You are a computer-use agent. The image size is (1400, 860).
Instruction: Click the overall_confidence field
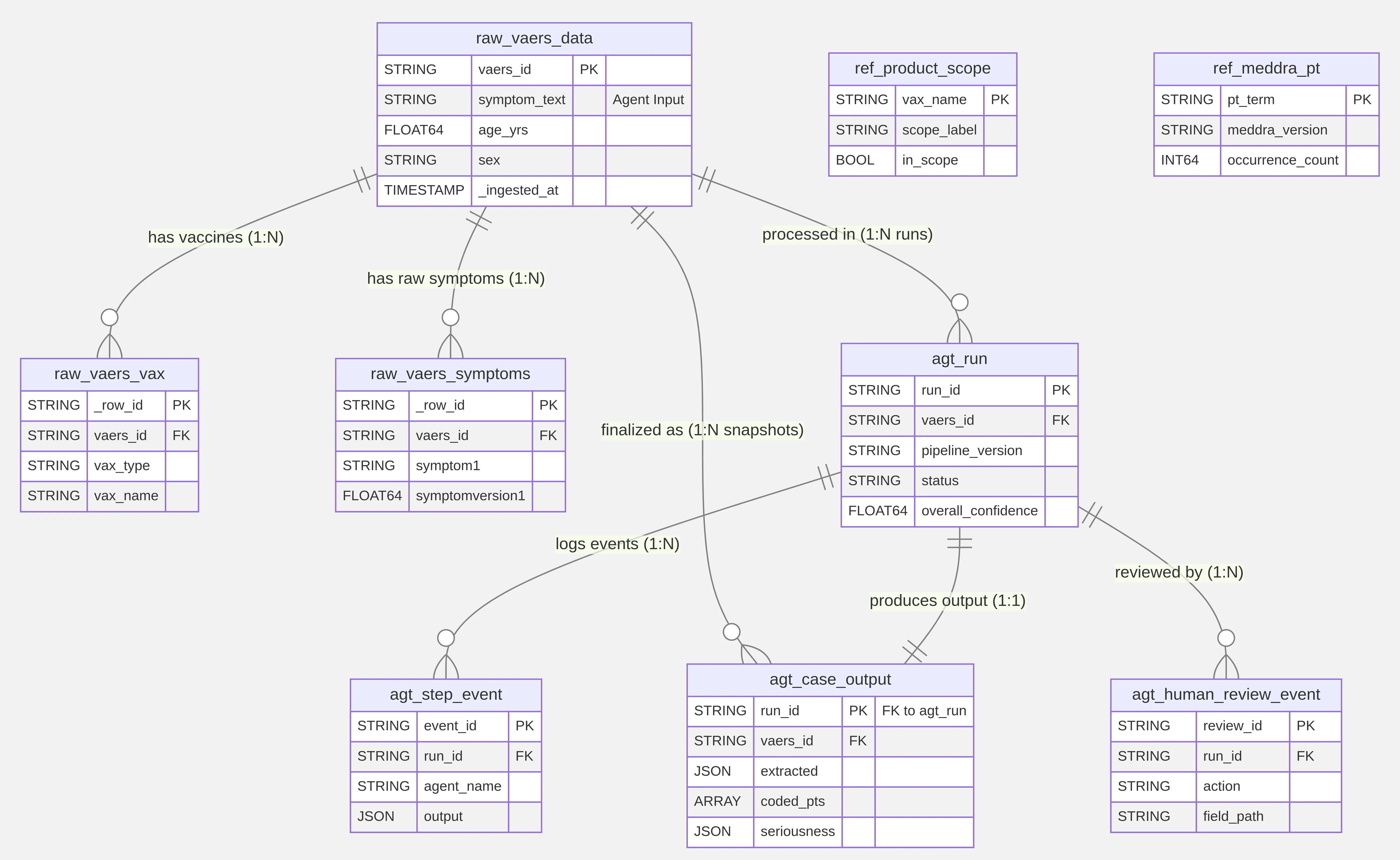click(x=979, y=511)
